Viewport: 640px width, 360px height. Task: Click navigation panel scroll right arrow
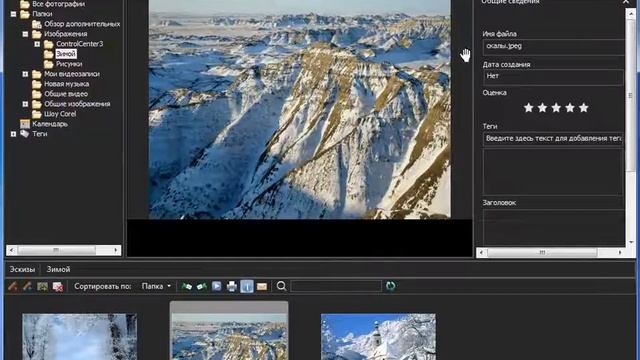coord(116,250)
